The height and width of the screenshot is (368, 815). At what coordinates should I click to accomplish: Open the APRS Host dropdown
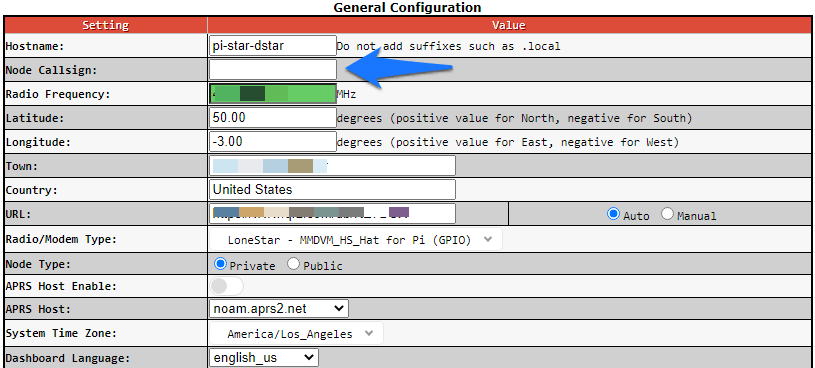tap(279, 309)
